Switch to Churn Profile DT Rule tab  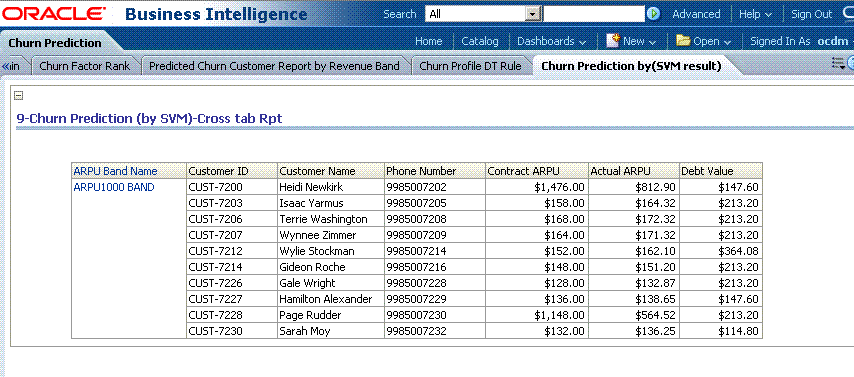click(470, 66)
